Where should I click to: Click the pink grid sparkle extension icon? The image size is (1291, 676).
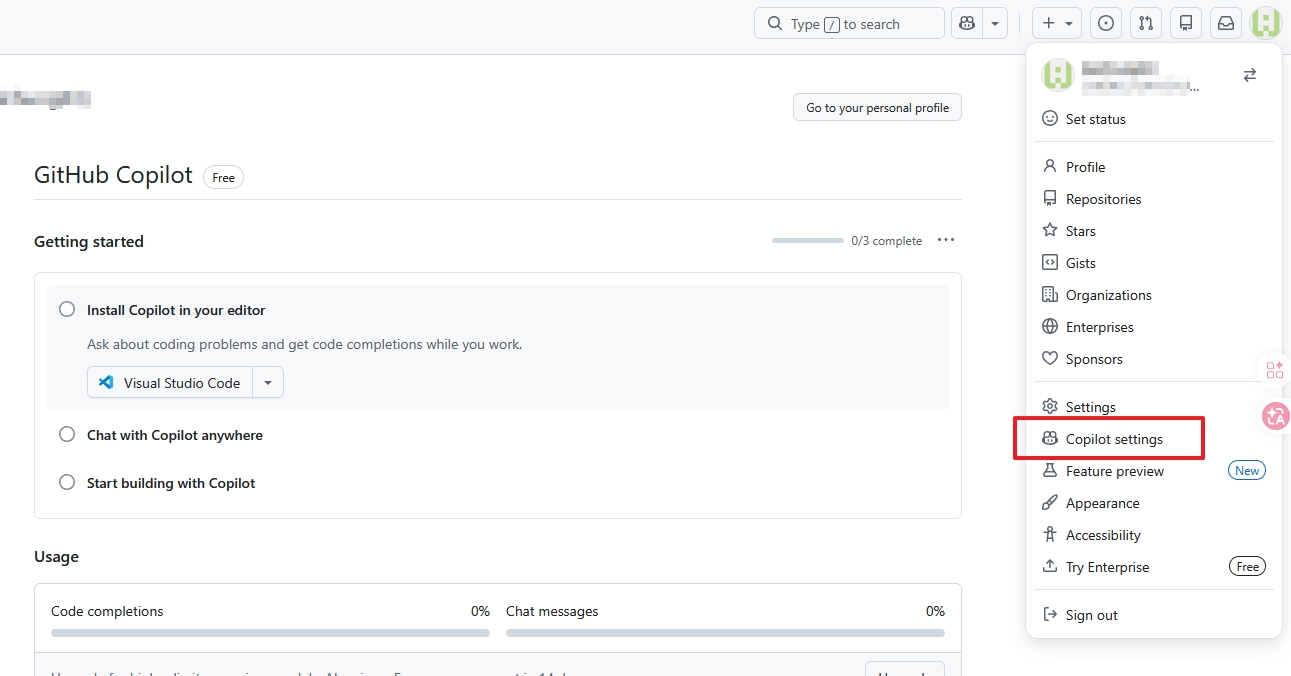point(1275,370)
